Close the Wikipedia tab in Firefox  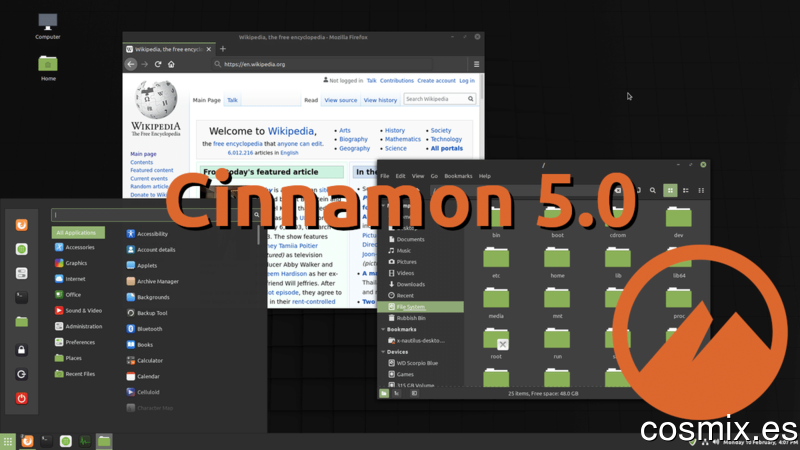[x=209, y=49]
